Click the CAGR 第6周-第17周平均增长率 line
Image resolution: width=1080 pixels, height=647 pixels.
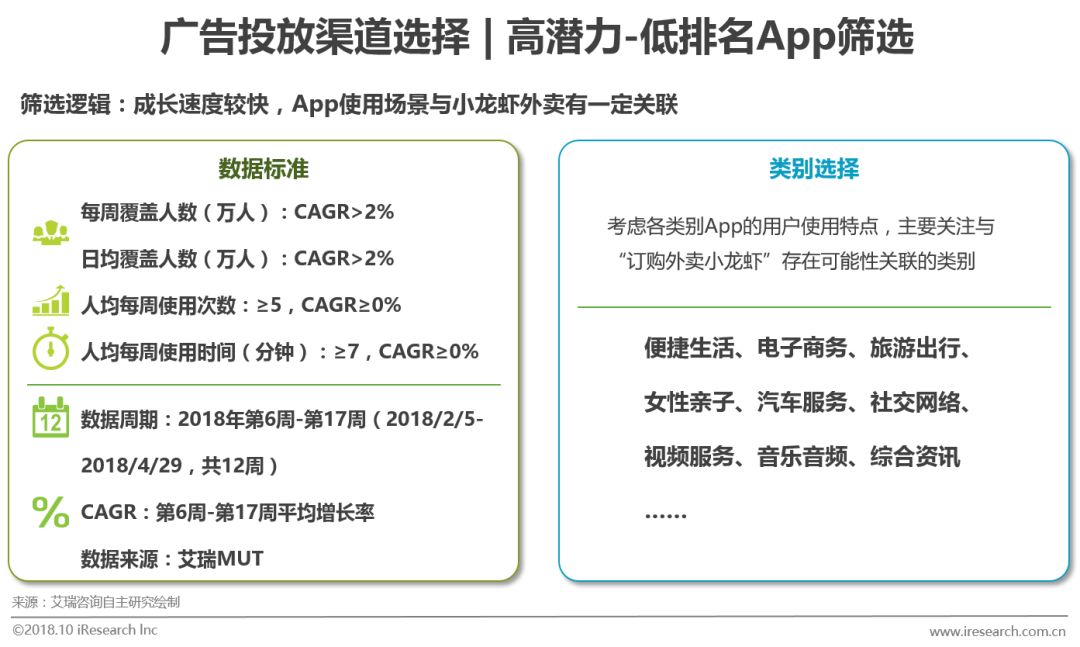[228, 512]
